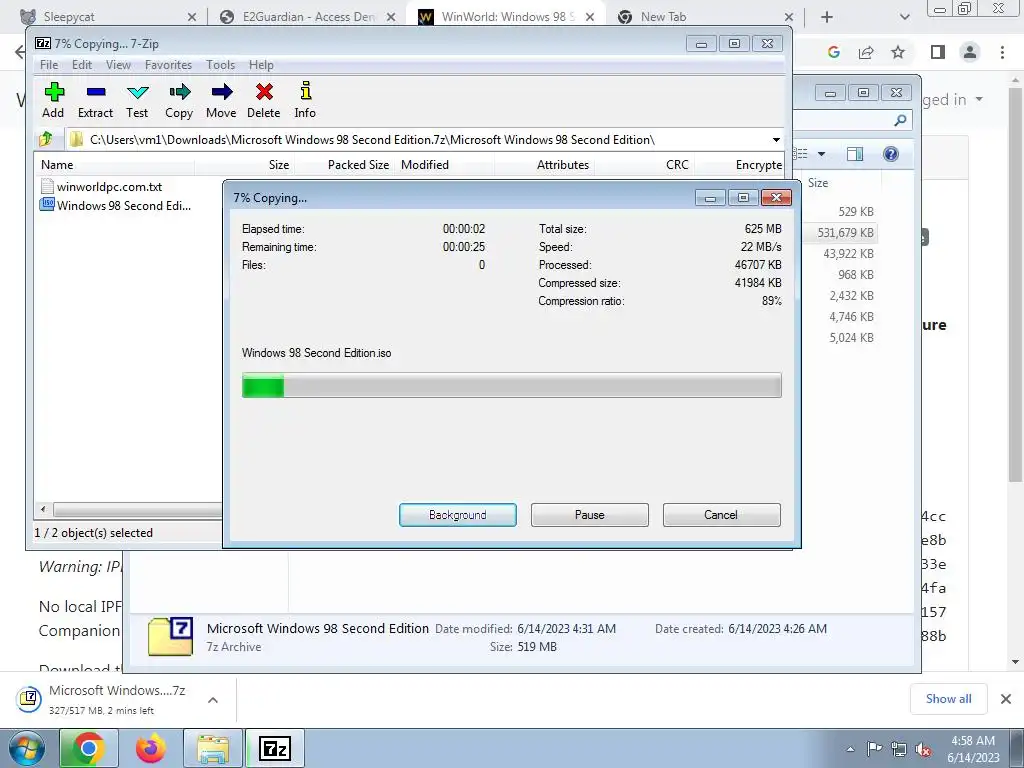Click 7-Zip in the taskbar

pos(274,748)
